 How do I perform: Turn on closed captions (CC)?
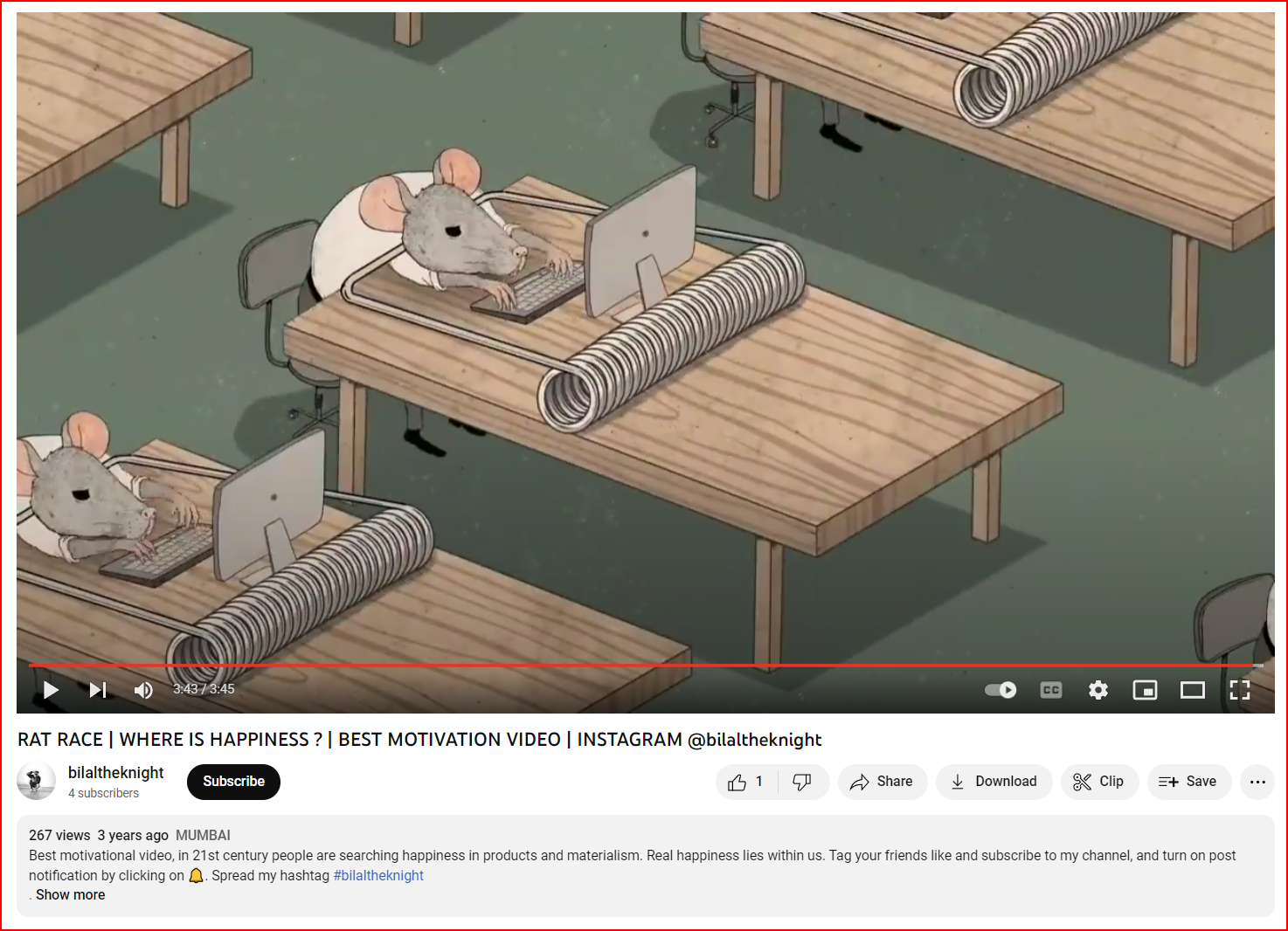click(1051, 690)
